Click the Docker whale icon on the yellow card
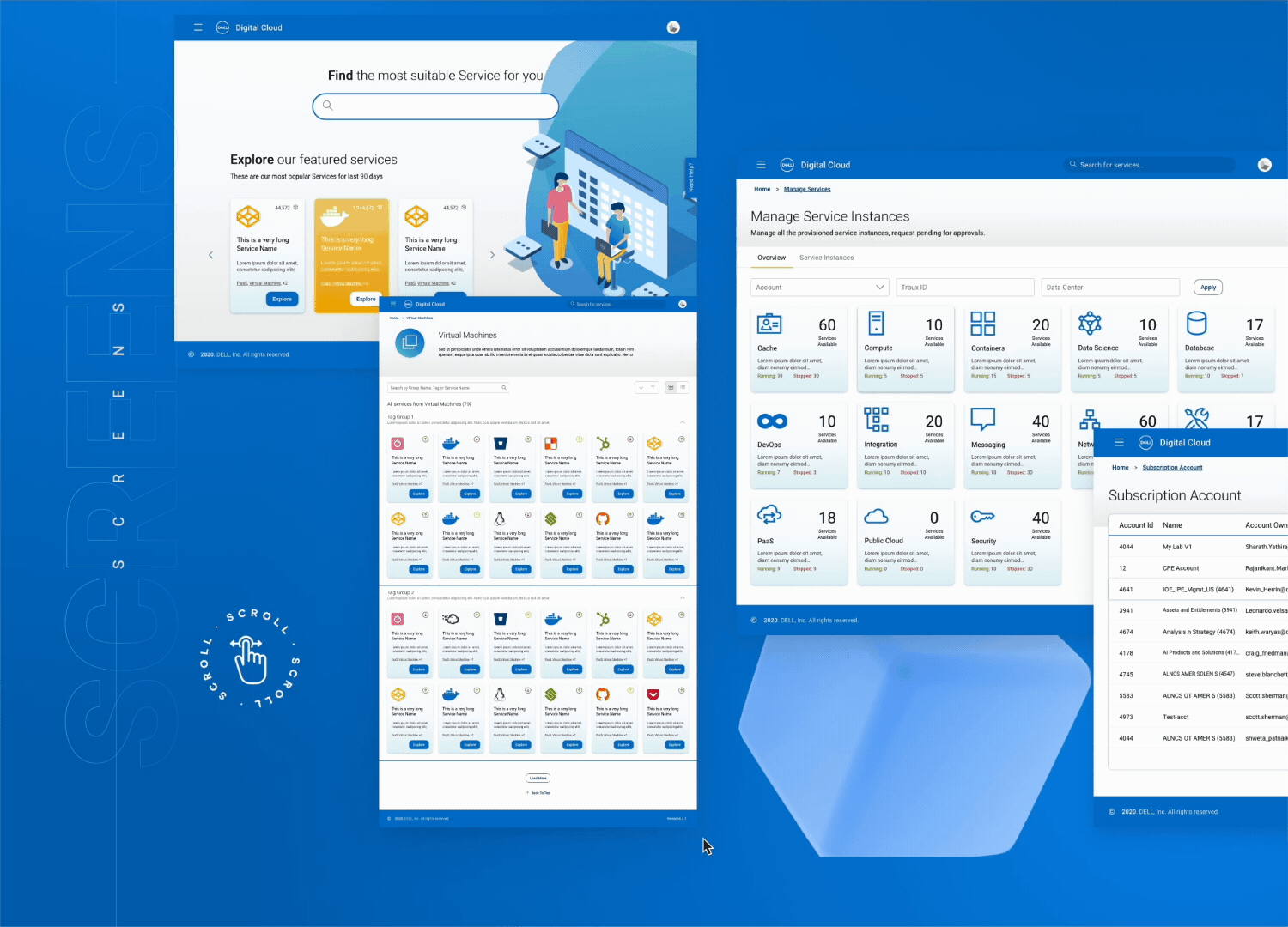1288x927 pixels. pyautogui.click(x=334, y=215)
